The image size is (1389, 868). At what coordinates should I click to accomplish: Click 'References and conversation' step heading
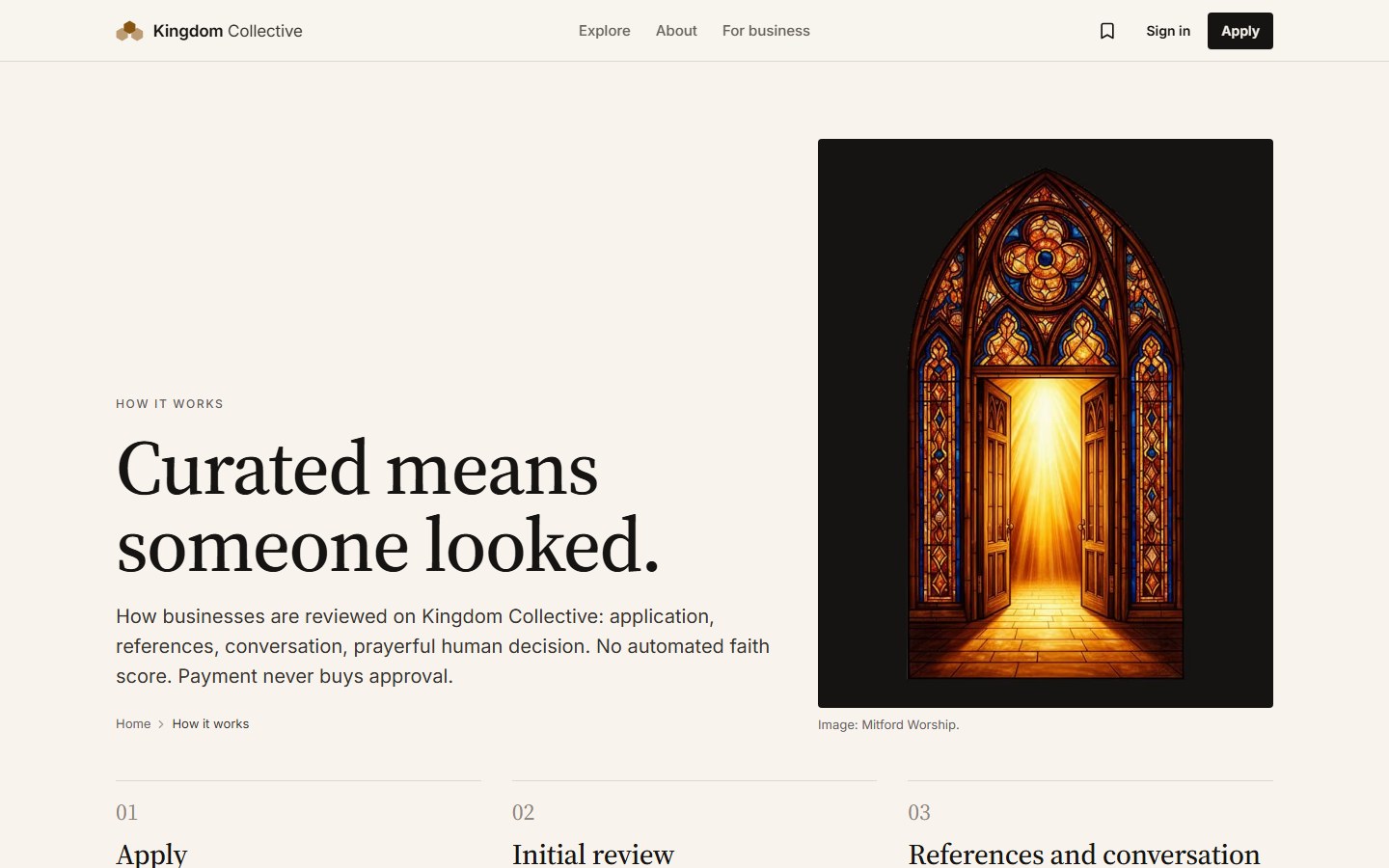[1084, 854]
